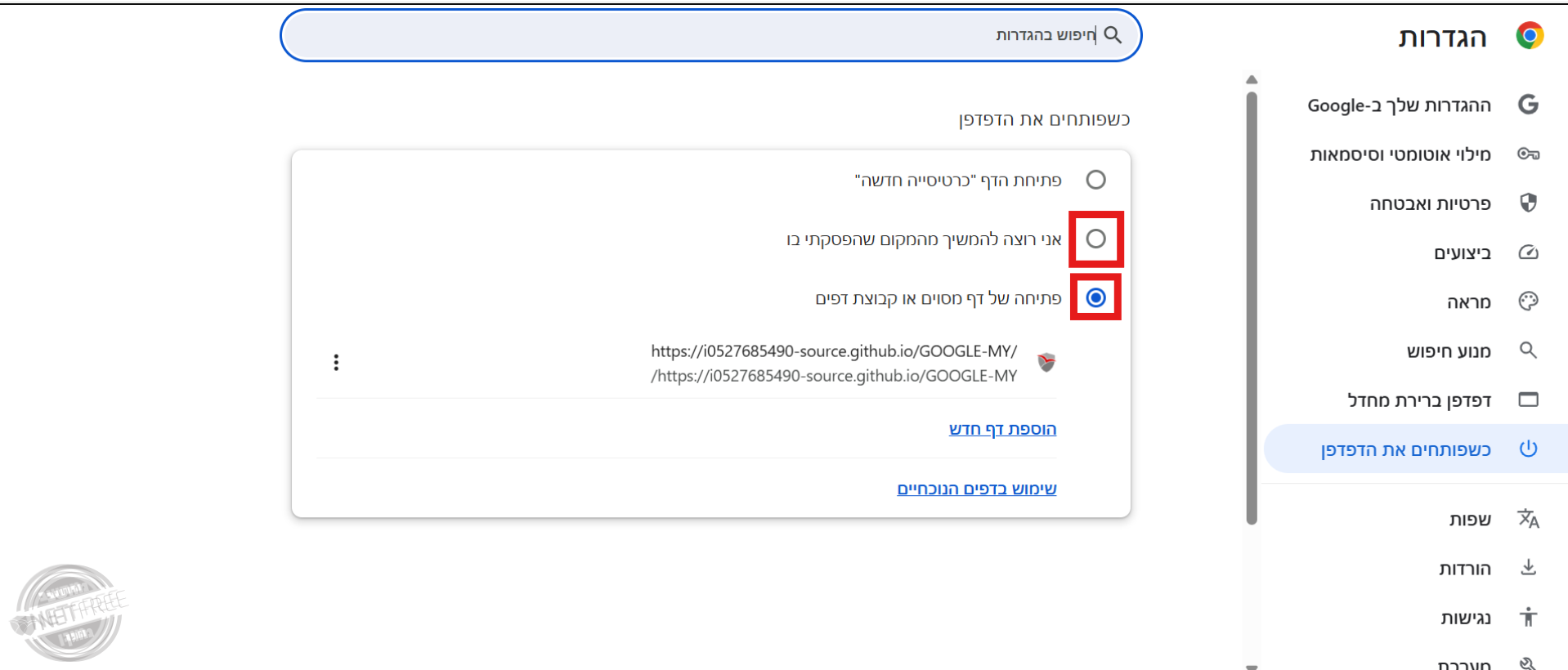
Task: Select 'אני רוצה להמשיך מהמקום שהפסקתי בו' option
Action: click(1095, 239)
